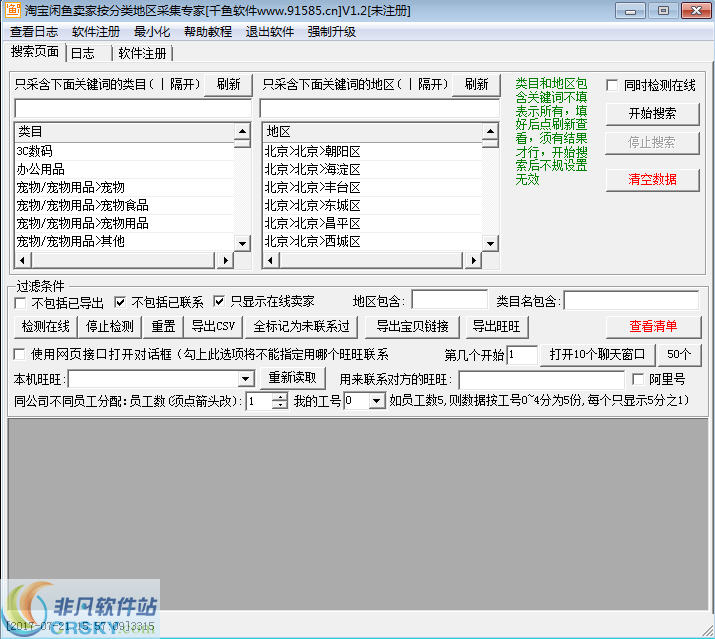Untick the 只显示在线卖家 checkbox
This screenshot has width=715, height=639.
tap(219, 301)
